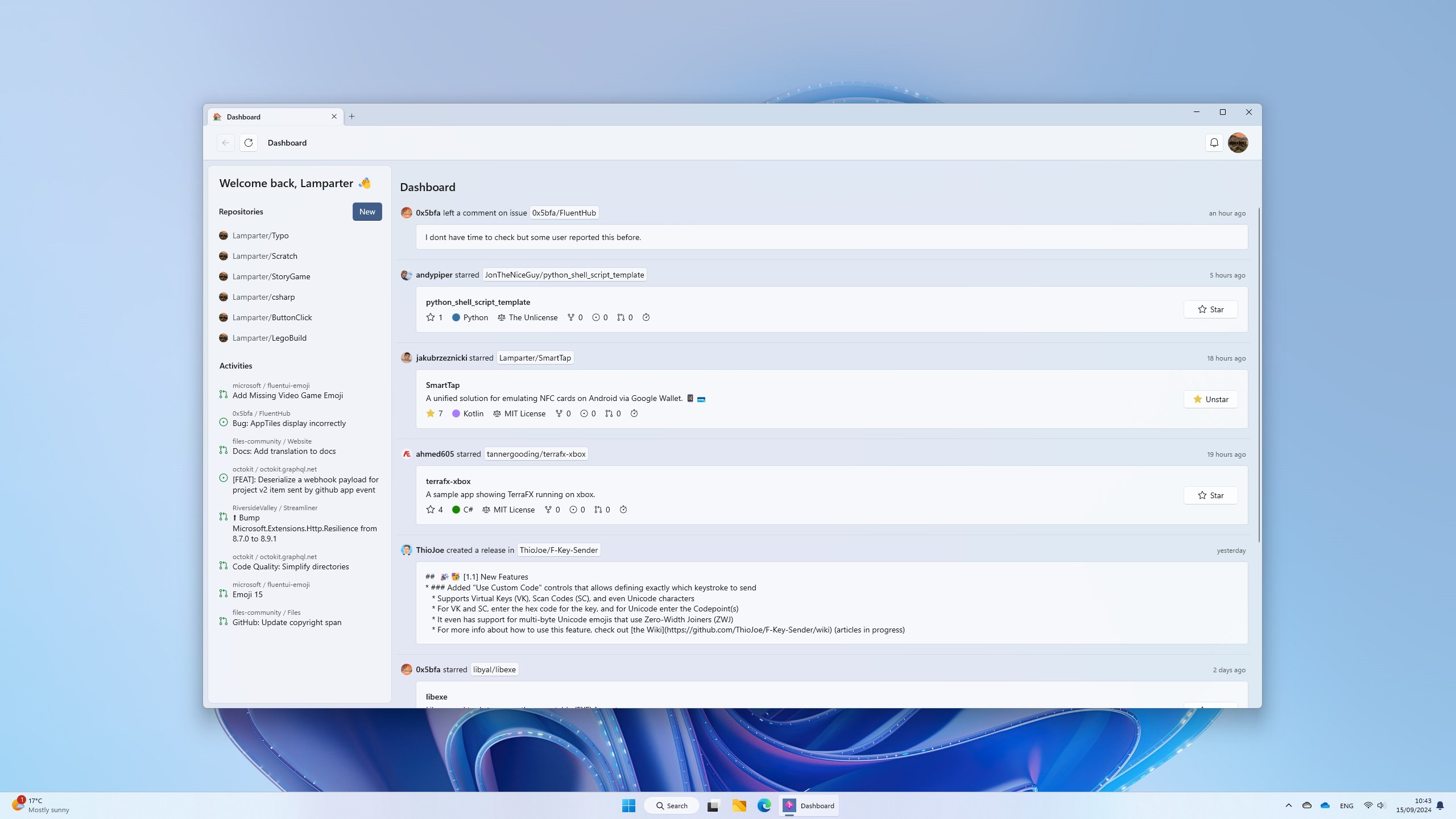Open the 0x5bfa/FluentHub issue link

click(564, 213)
